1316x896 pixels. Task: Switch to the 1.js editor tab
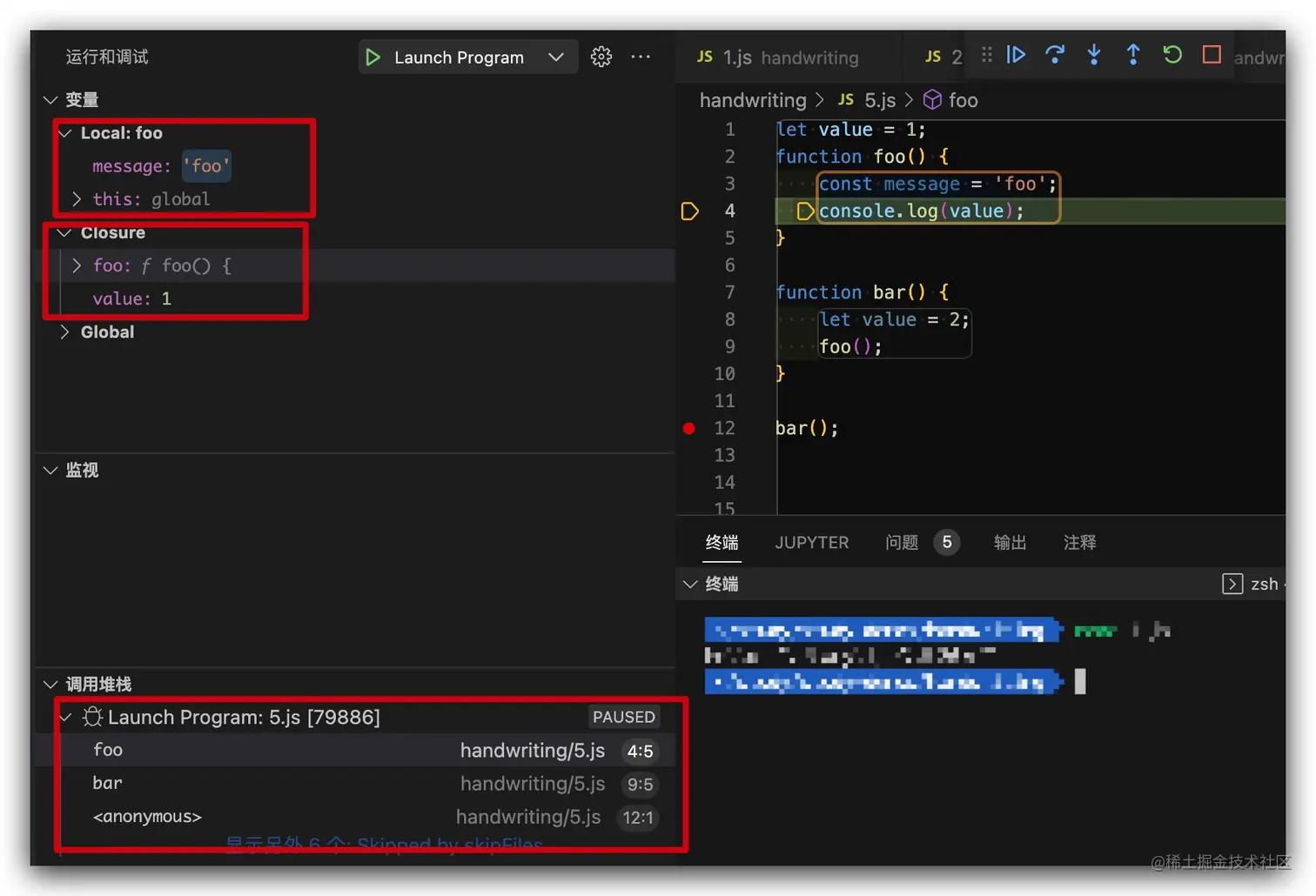pos(789,57)
